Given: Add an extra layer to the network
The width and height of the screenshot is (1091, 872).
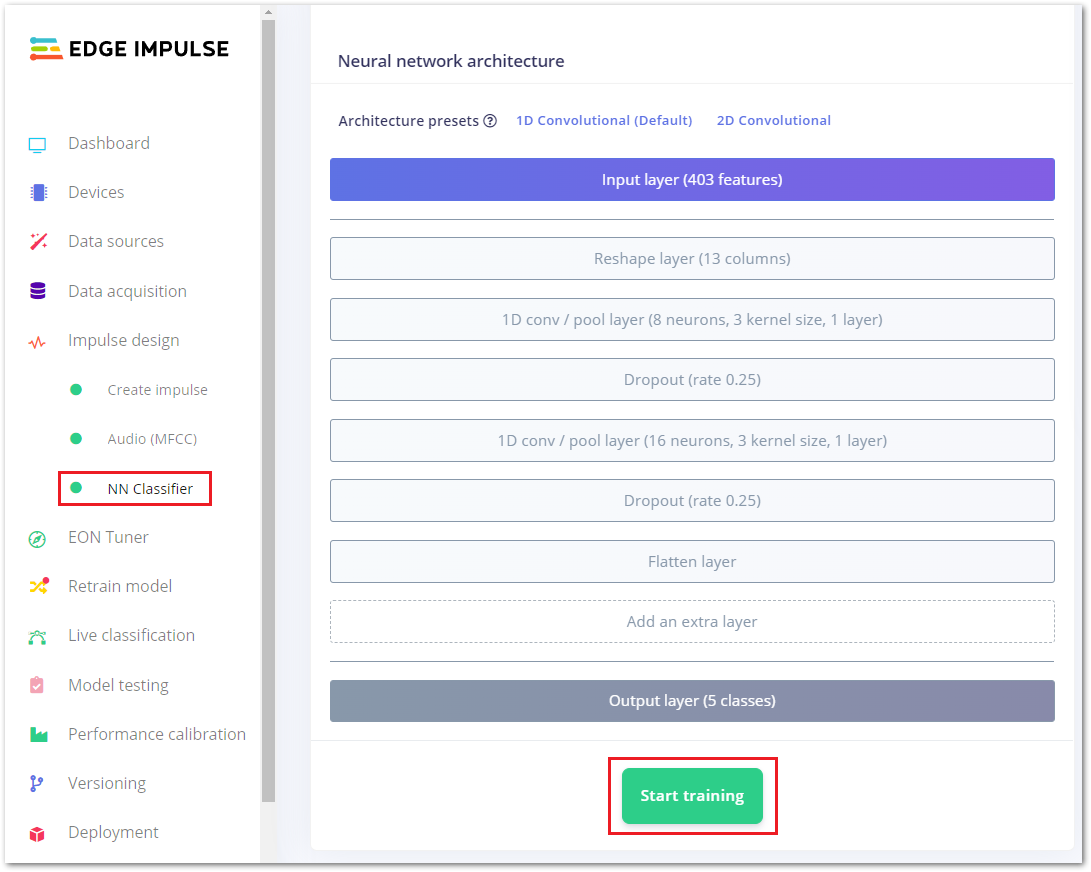Looking at the screenshot, I should 692,621.
